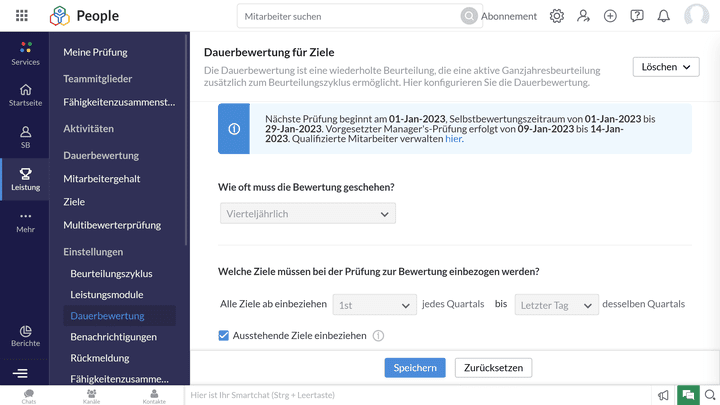The width and height of the screenshot is (720, 405).
Task: Open Kontakte in bottom bar
Action: coord(154,396)
